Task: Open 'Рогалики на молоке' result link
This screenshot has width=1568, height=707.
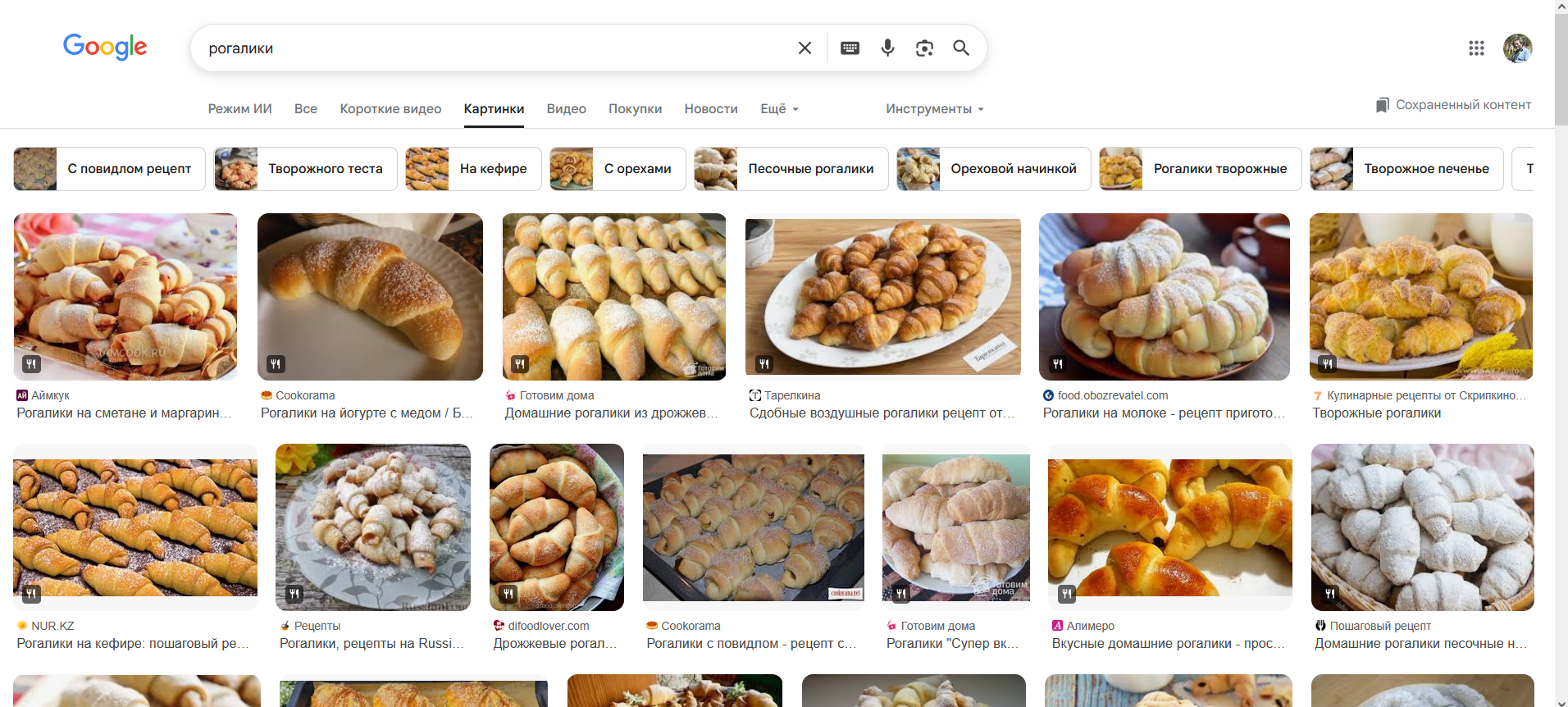Action: [x=1163, y=413]
